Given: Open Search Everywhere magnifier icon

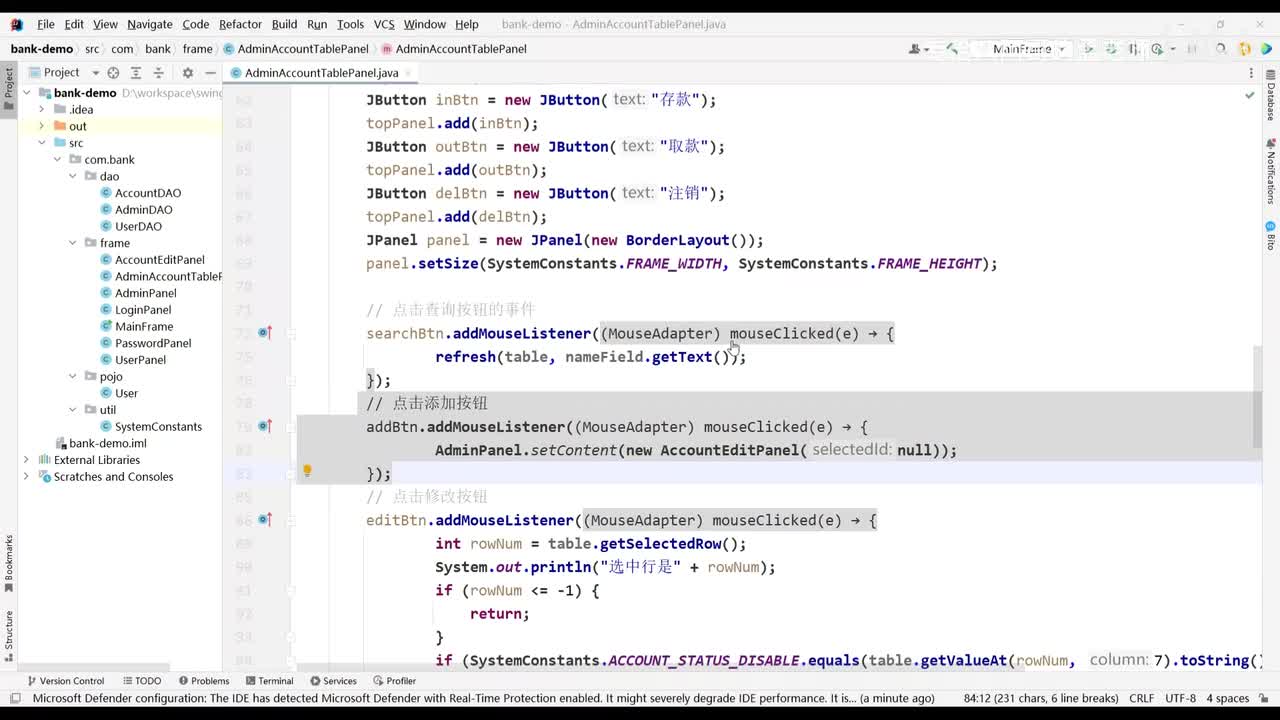Looking at the screenshot, I should (x=1221, y=49).
